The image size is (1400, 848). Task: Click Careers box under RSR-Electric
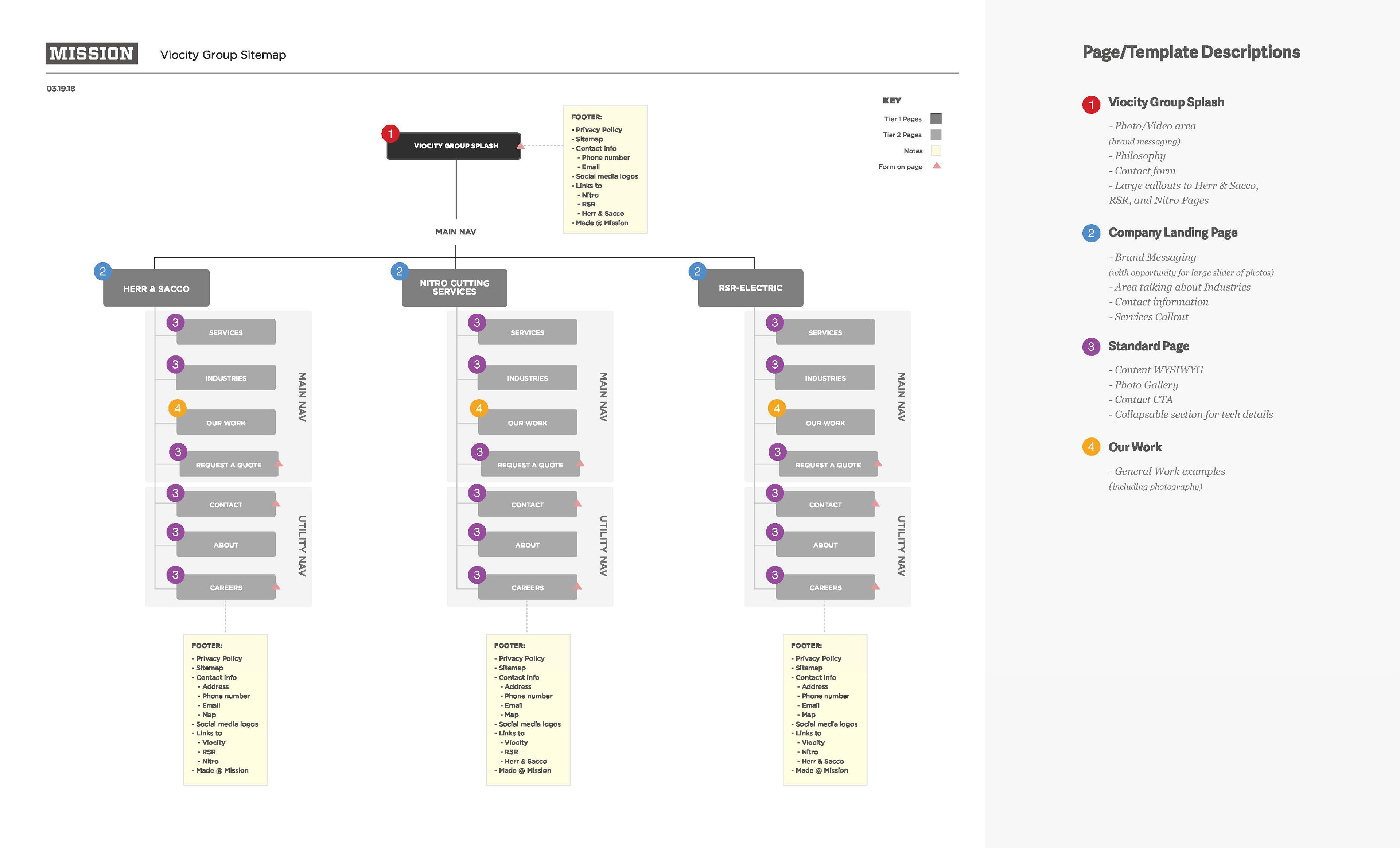(x=825, y=587)
